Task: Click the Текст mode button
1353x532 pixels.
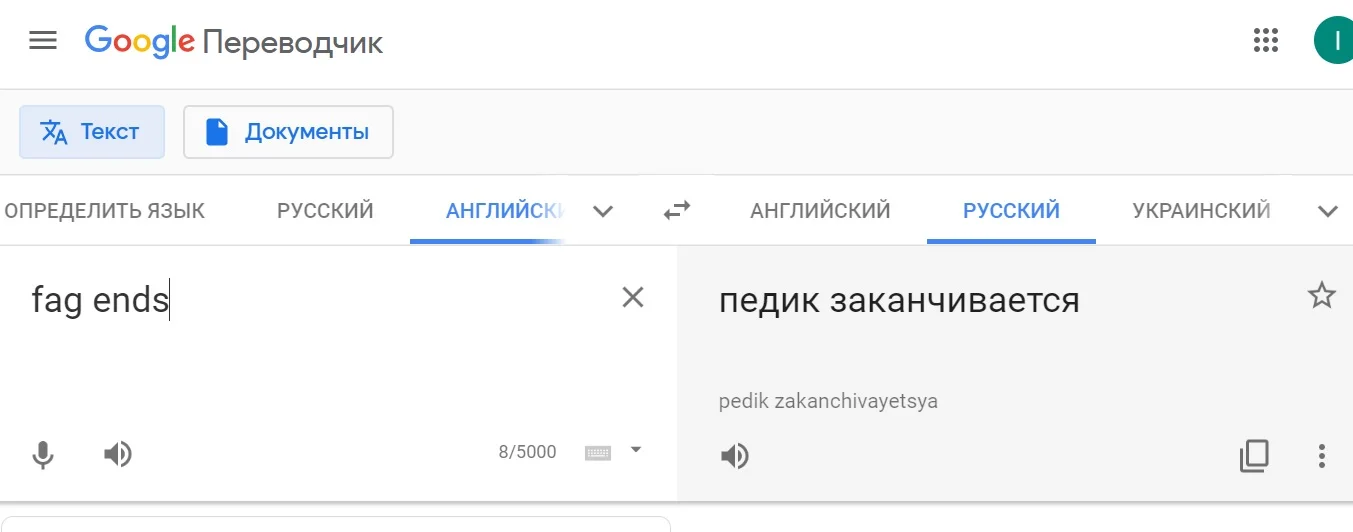Action: [92, 132]
